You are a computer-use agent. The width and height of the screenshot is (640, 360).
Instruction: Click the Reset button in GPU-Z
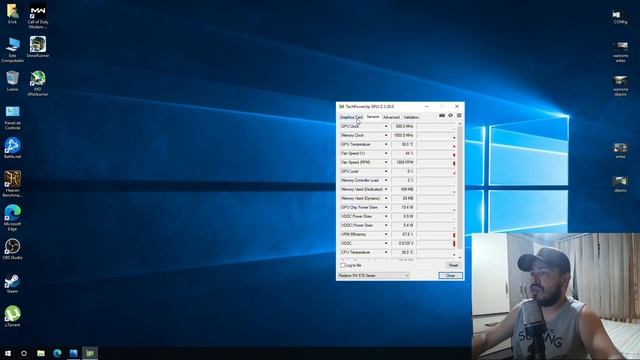[x=453, y=265]
